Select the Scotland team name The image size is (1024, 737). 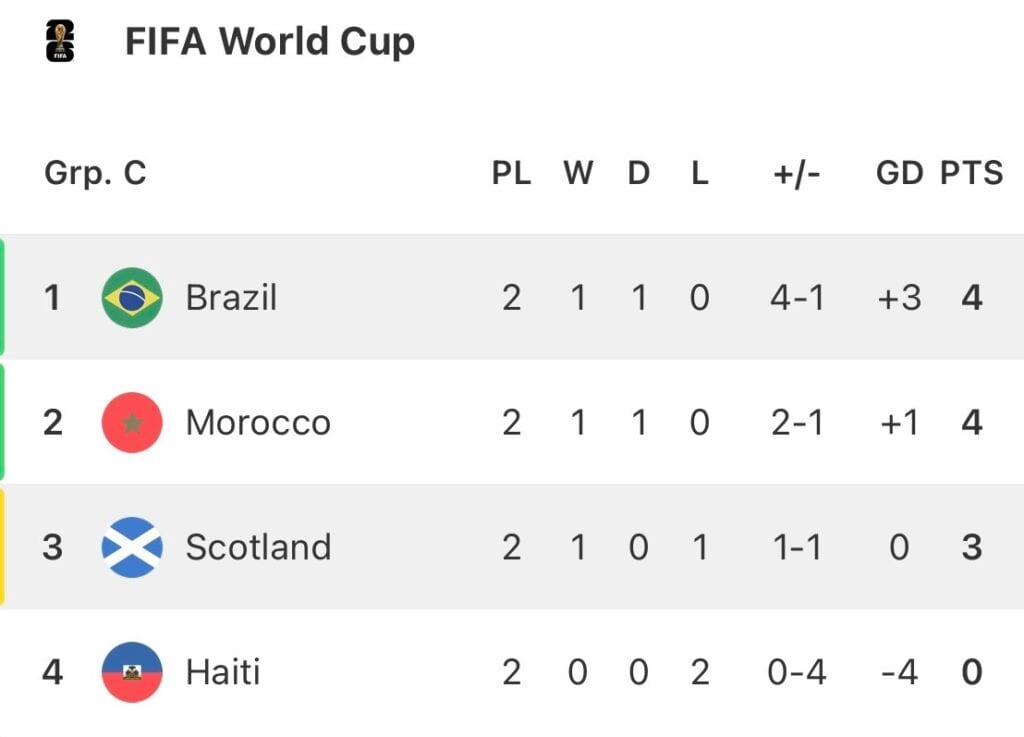coord(258,547)
